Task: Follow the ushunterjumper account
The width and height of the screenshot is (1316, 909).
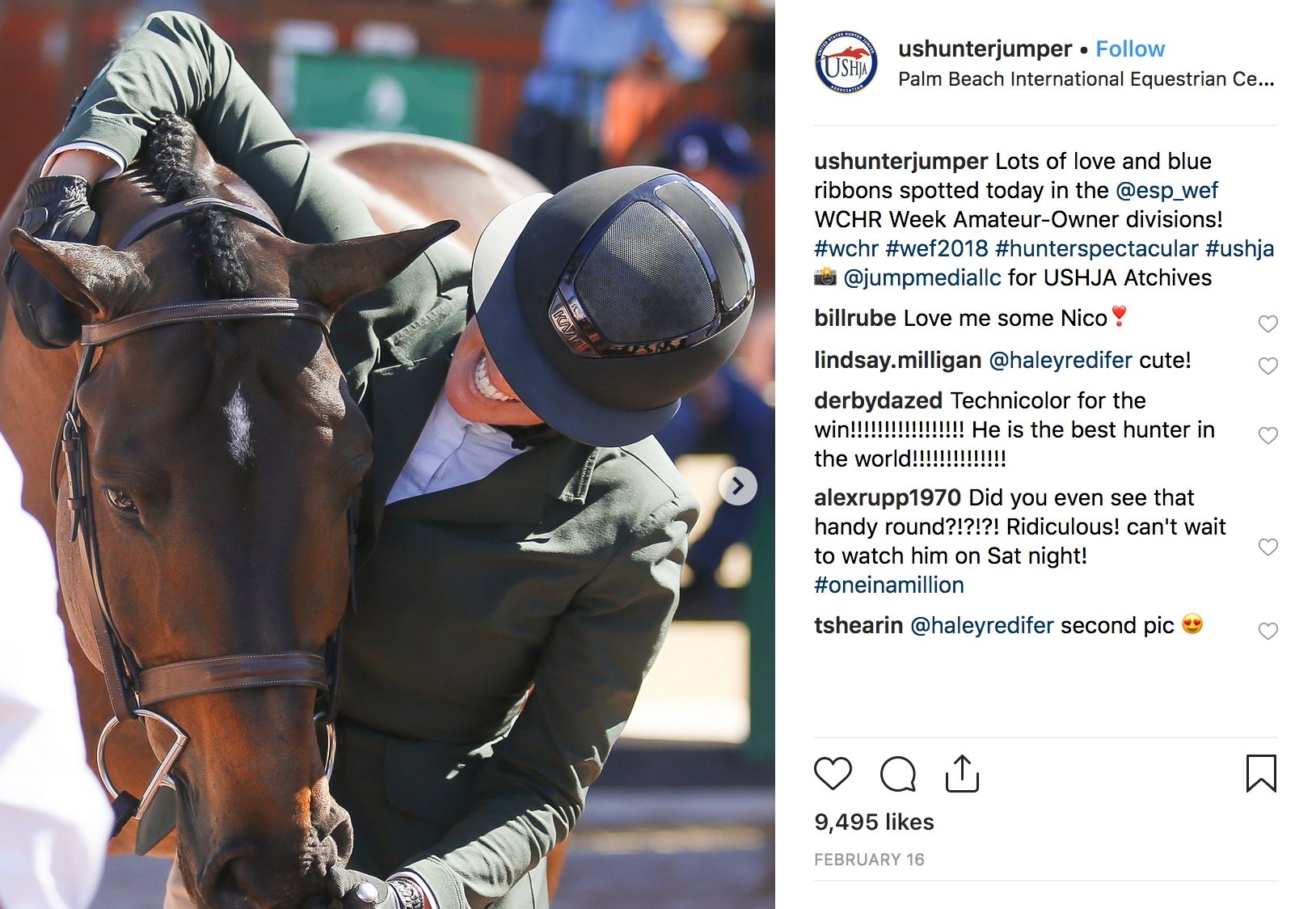Action: coord(1130,49)
